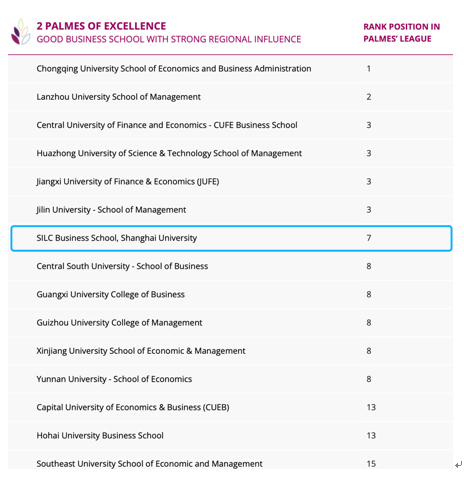The height and width of the screenshot is (484, 464).
Task: Click the Good Business School subtitle text
Action: [x=169, y=39]
